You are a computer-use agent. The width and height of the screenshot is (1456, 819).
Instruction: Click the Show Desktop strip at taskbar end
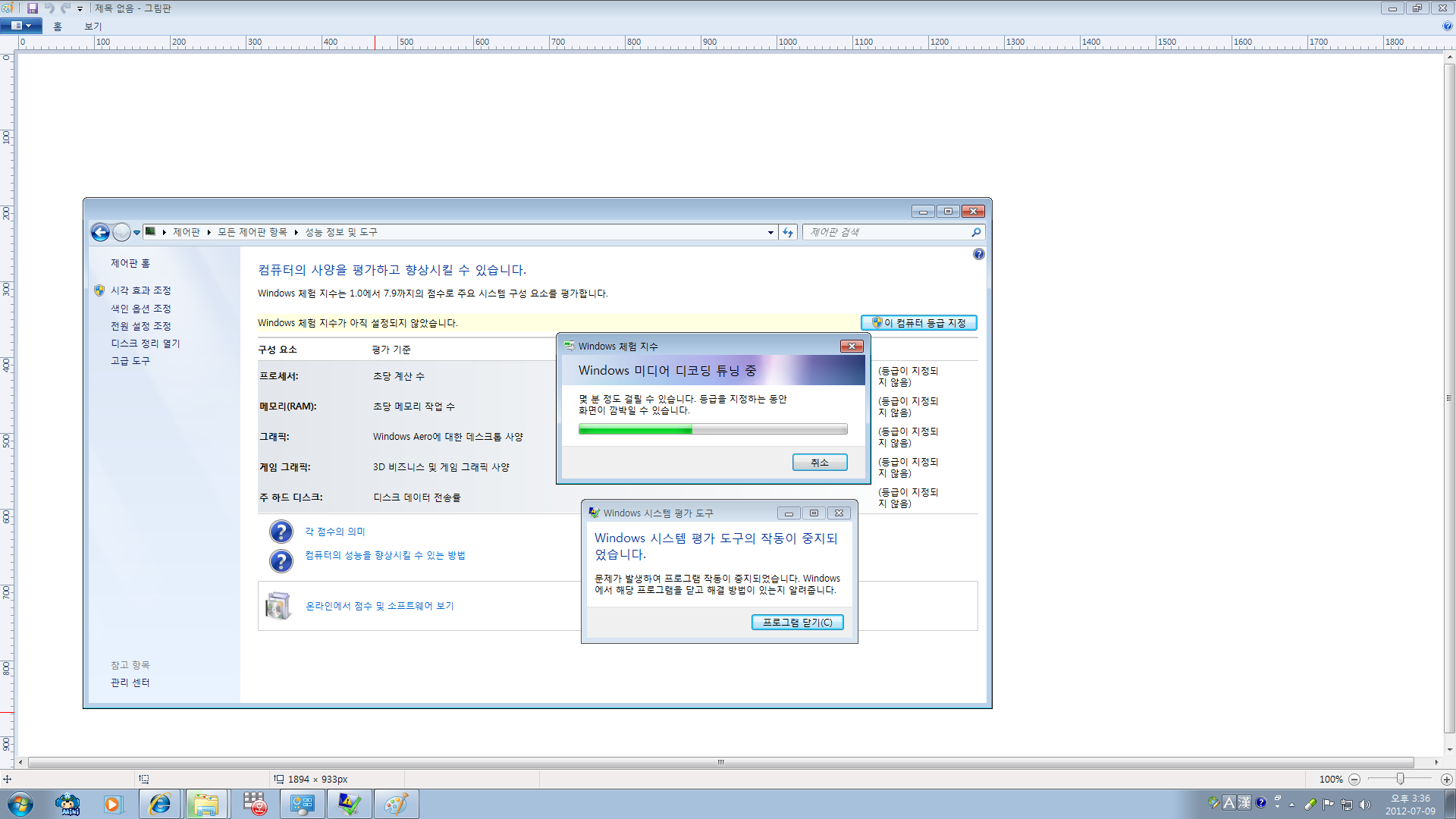(x=1450, y=804)
